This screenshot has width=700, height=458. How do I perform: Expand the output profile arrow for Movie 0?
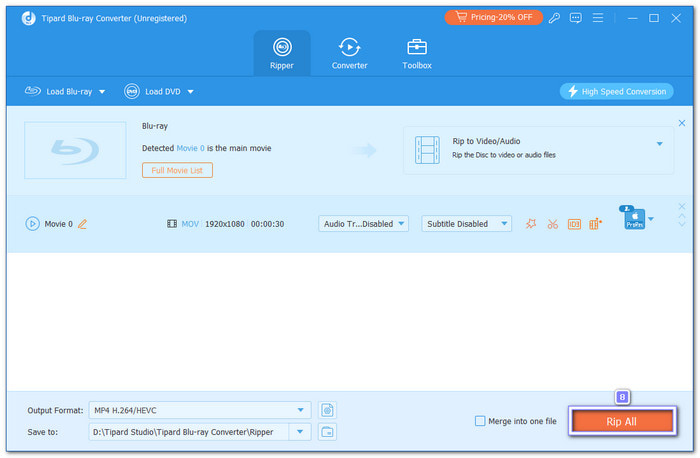tap(651, 219)
